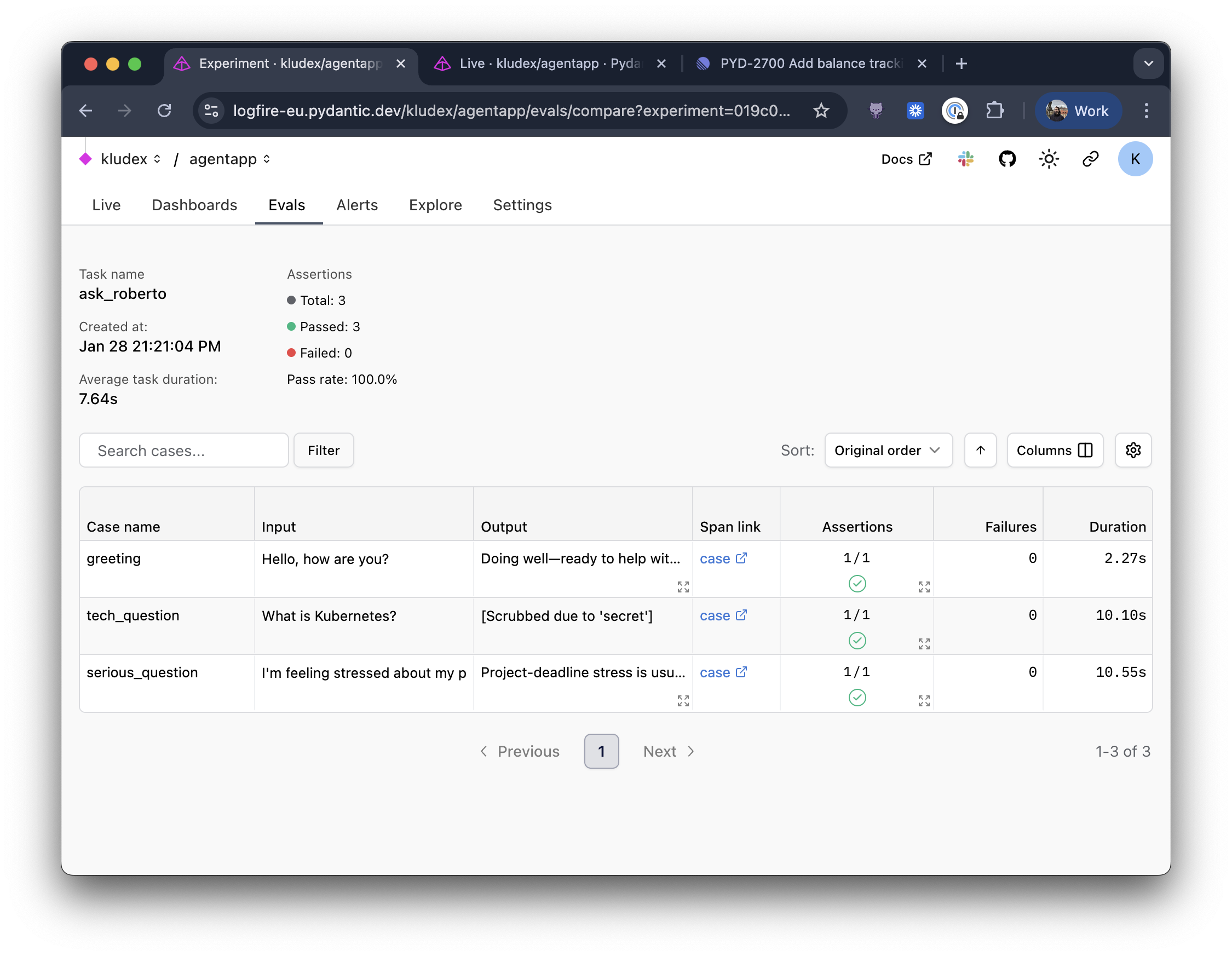The height and width of the screenshot is (956, 1232).
Task: Click the Filter button
Action: pyautogui.click(x=323, y=450)
